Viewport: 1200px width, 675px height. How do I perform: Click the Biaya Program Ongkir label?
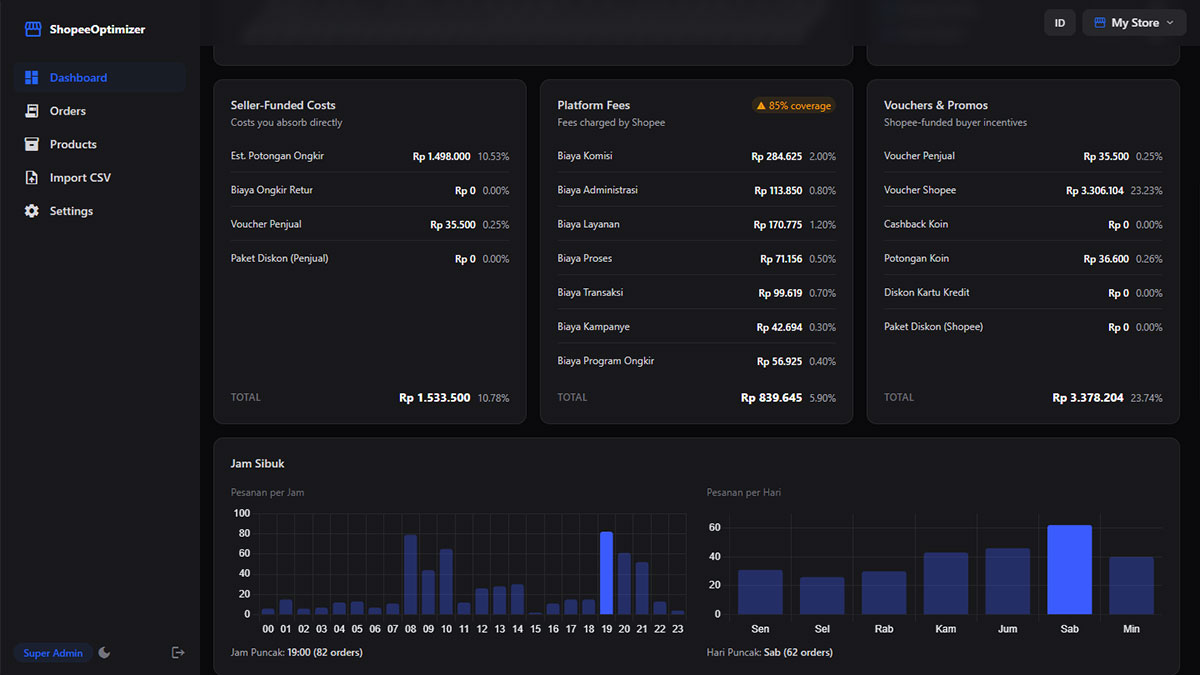(x=606, y=361)
